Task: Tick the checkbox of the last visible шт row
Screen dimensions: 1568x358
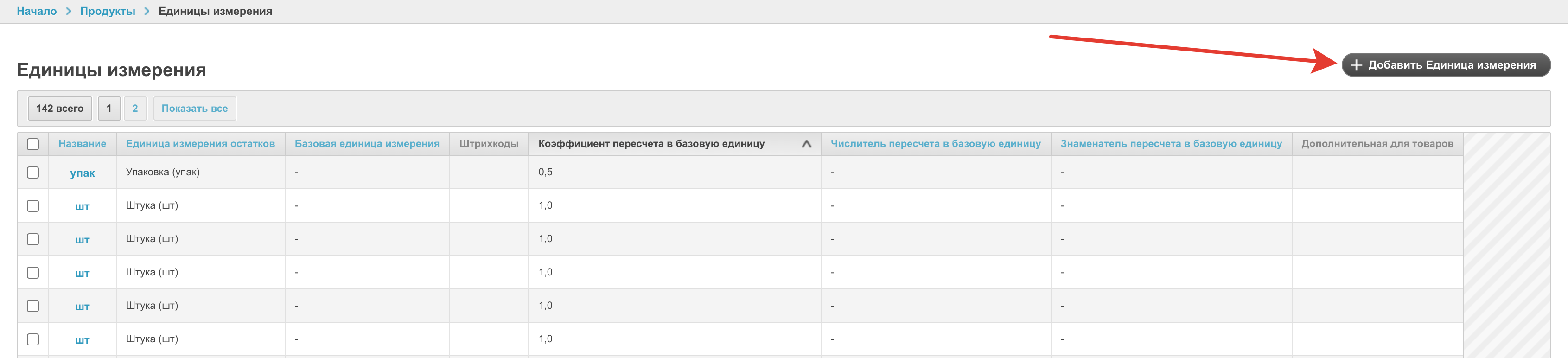Action: pyautogui.click(x=33, y=339)
